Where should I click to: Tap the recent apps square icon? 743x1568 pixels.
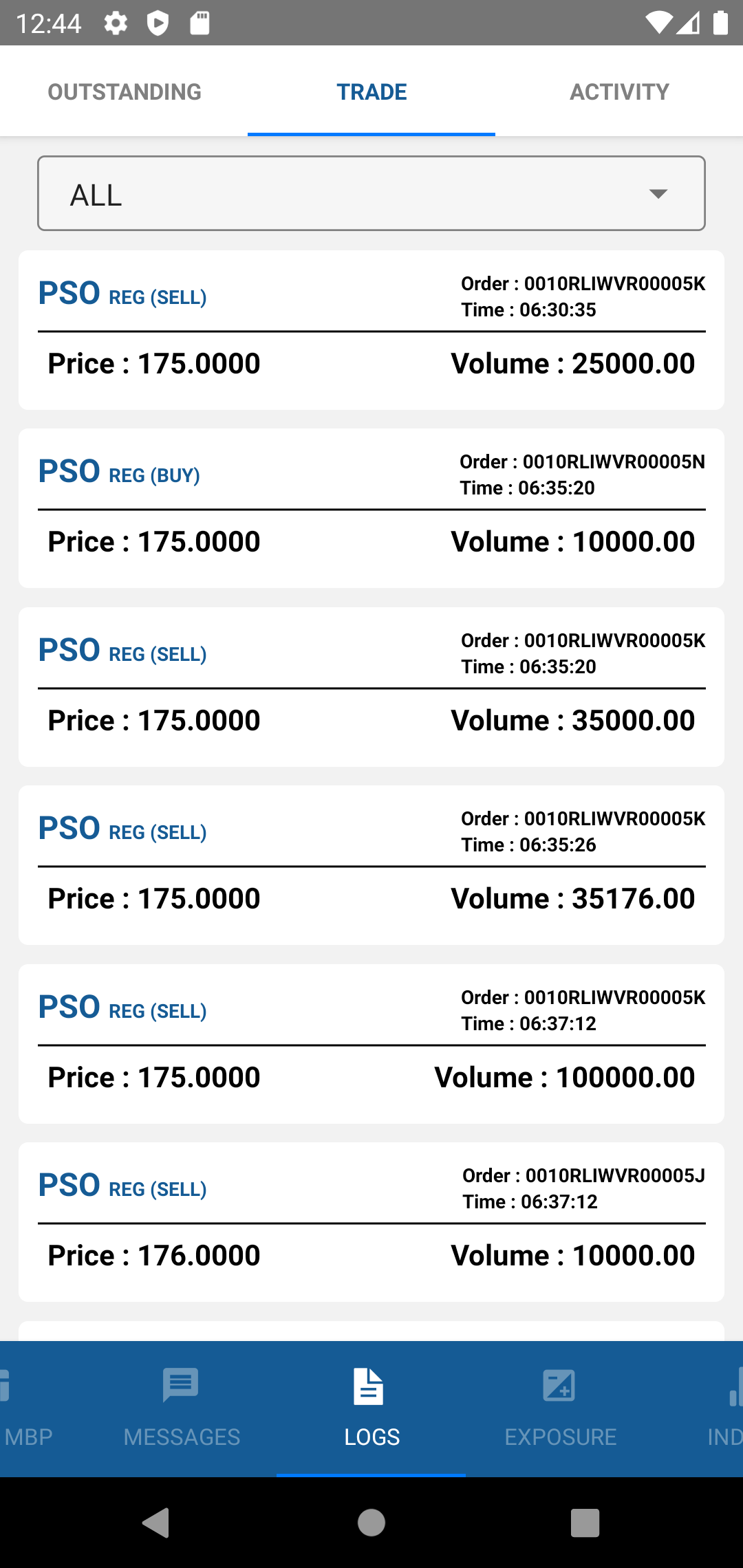point(585,1523)
